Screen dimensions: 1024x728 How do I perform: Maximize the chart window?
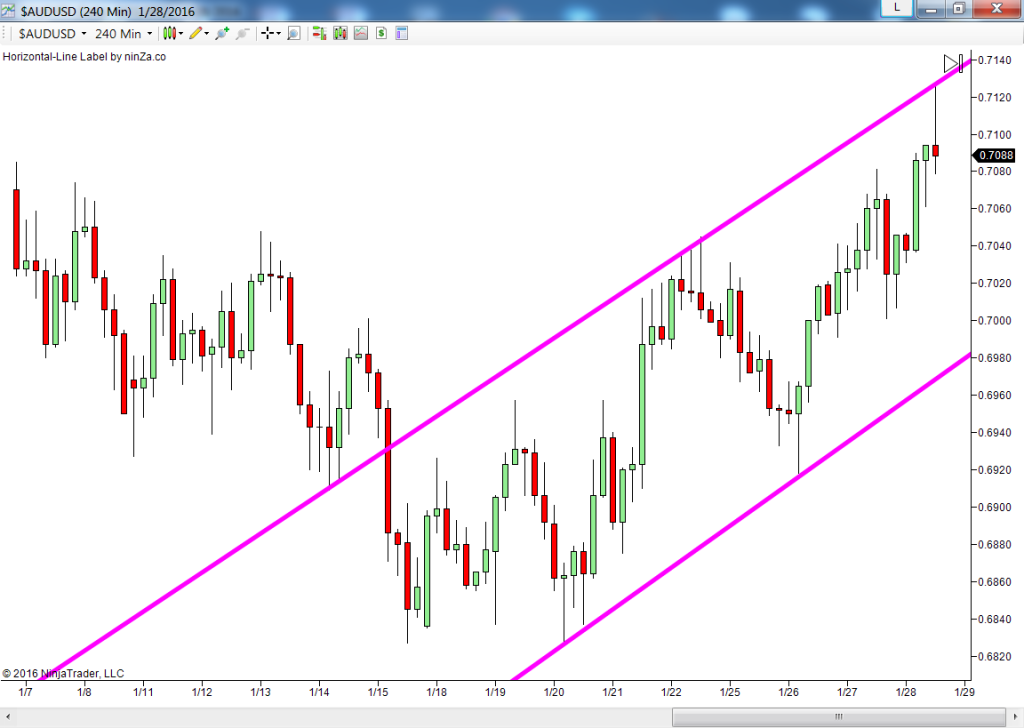(x=959, y=8)
